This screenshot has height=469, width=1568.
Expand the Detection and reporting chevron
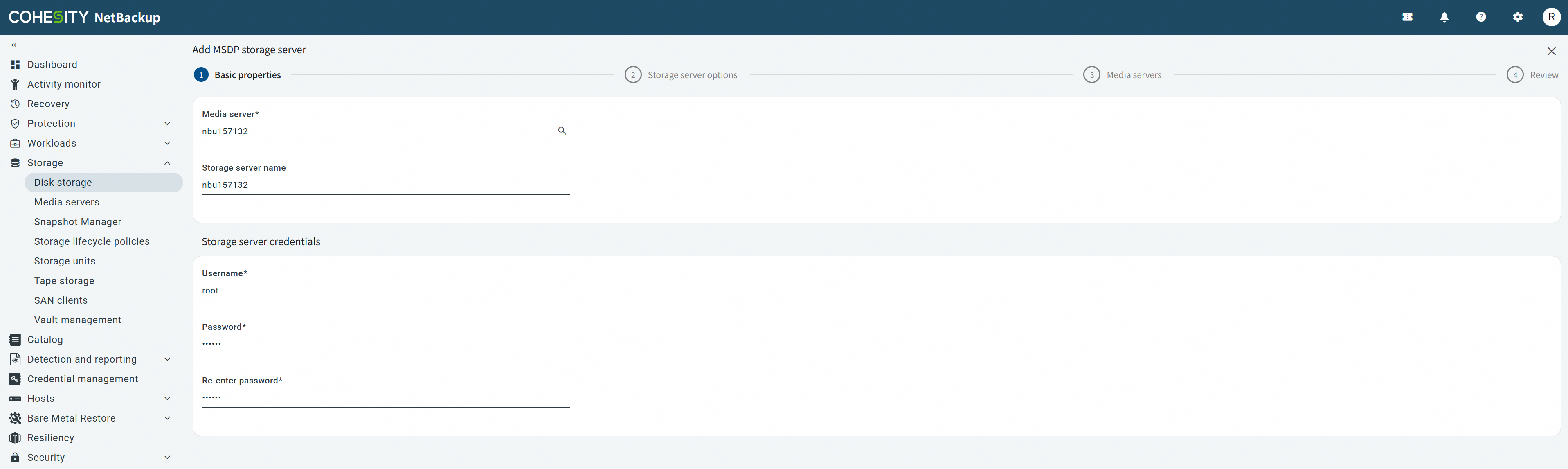[x=167, y=359]
